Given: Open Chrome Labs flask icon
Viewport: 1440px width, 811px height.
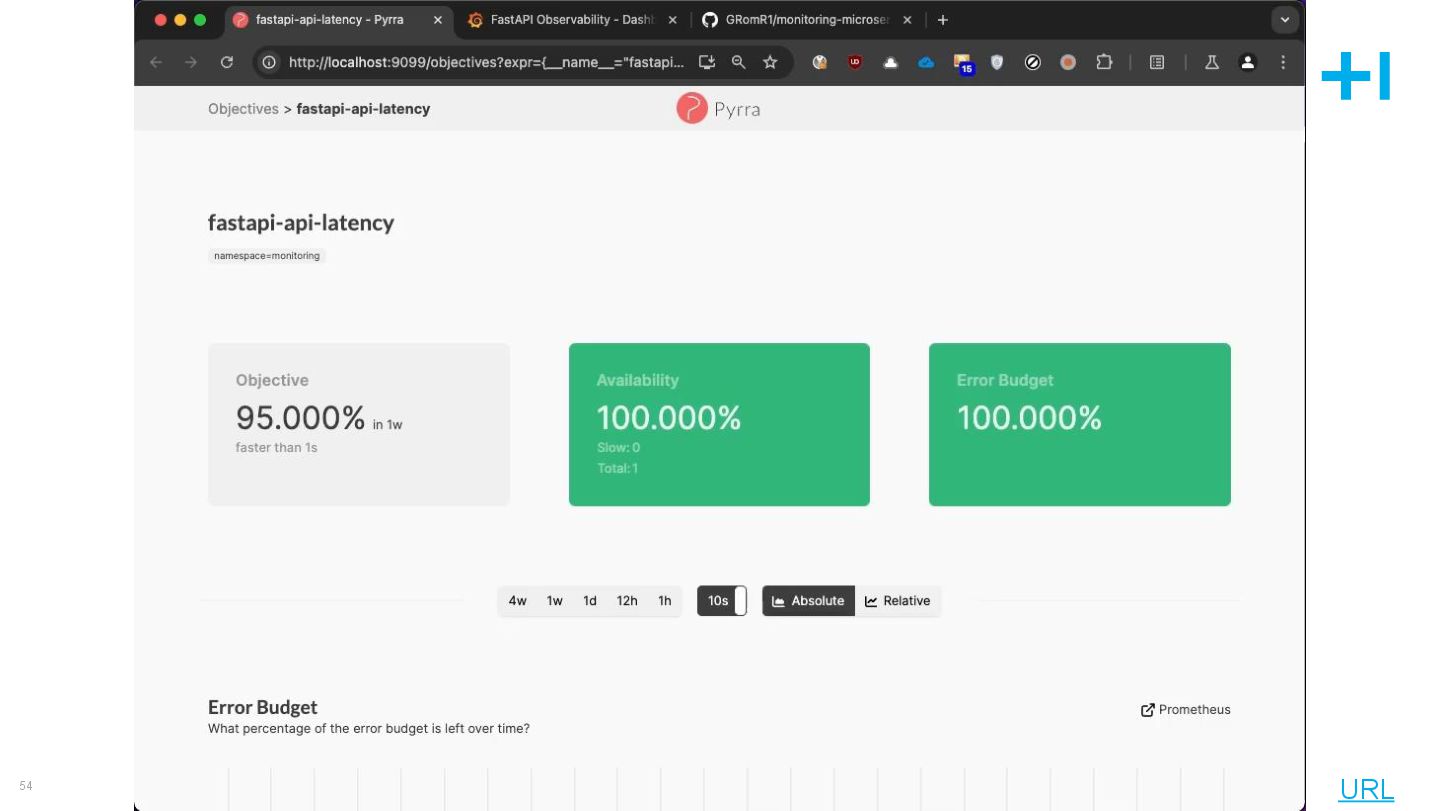Looking at the screenshot, I should point(1212,62).
